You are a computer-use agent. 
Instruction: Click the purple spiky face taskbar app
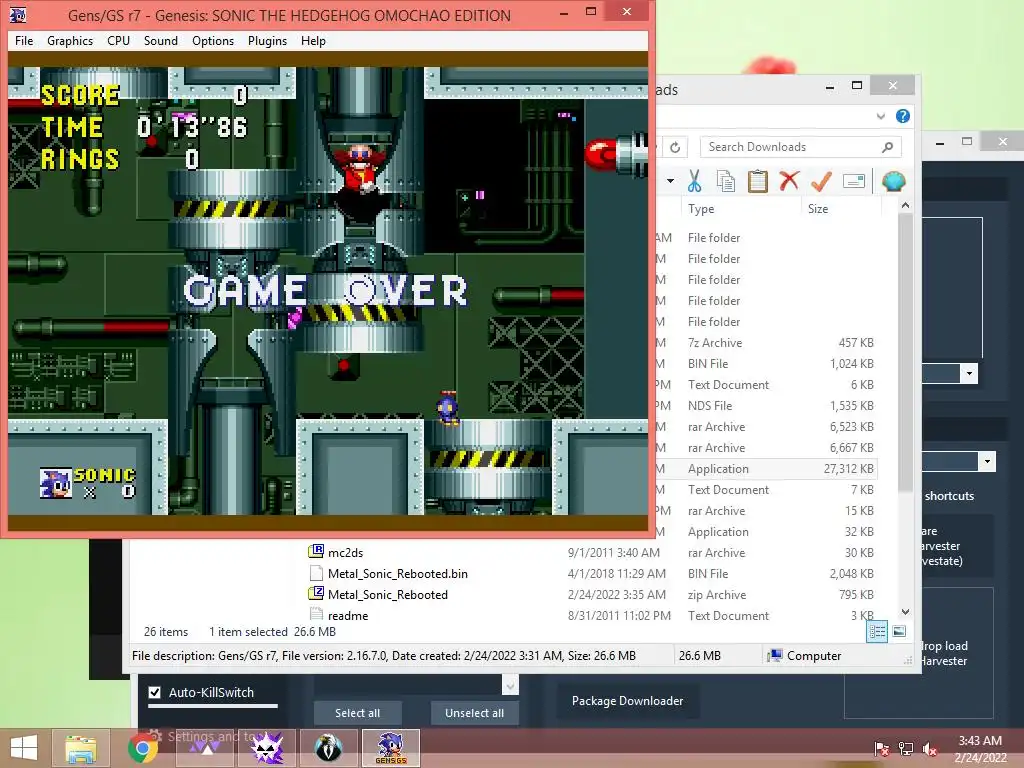(x=266, y=748)
